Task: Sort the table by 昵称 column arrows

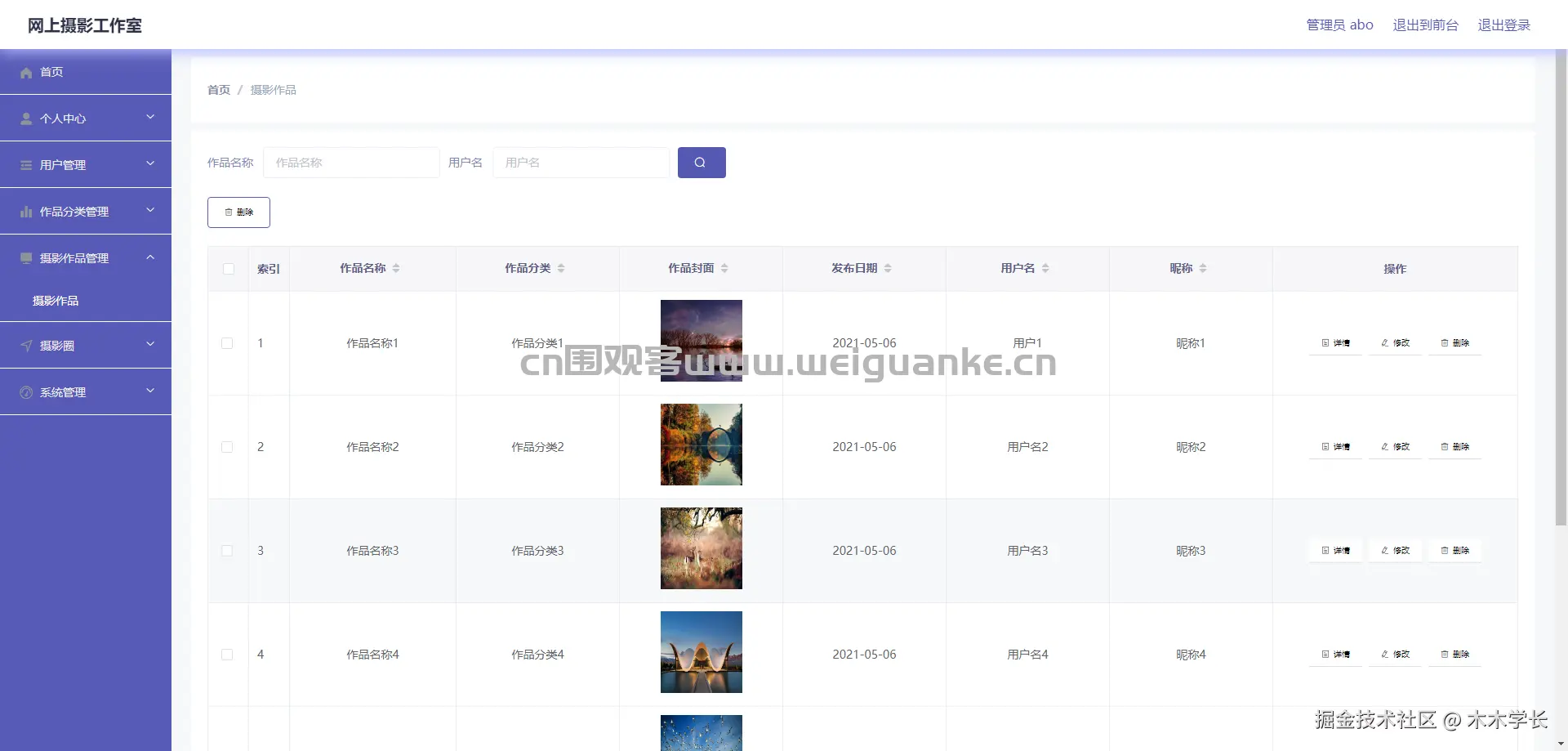Action: pos(1203,268)
